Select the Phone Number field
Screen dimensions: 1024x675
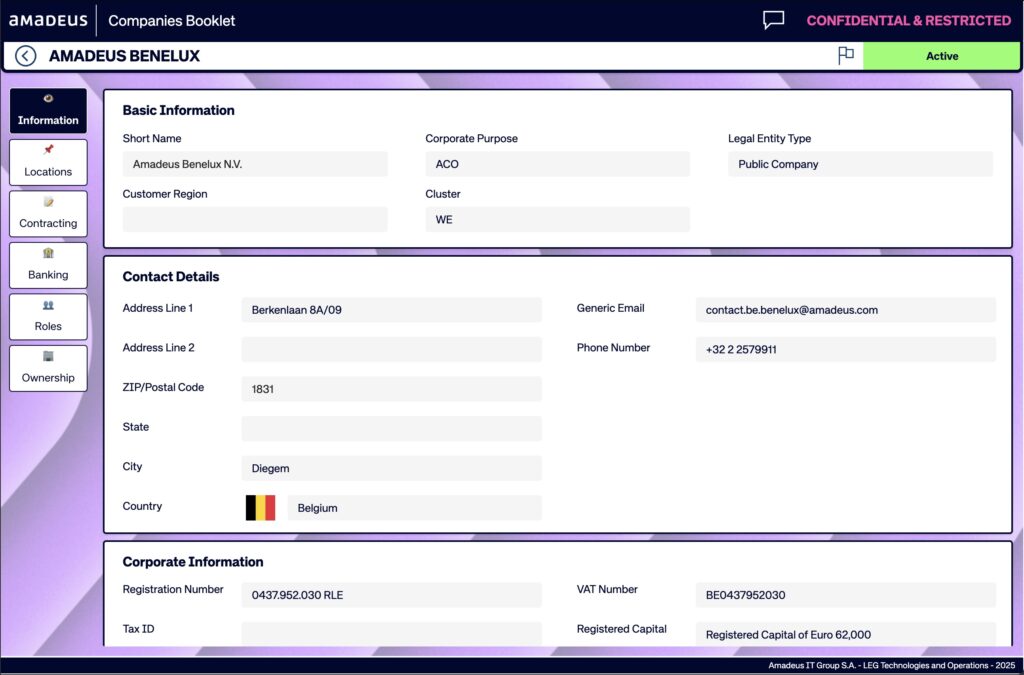(x=846, y=349)
